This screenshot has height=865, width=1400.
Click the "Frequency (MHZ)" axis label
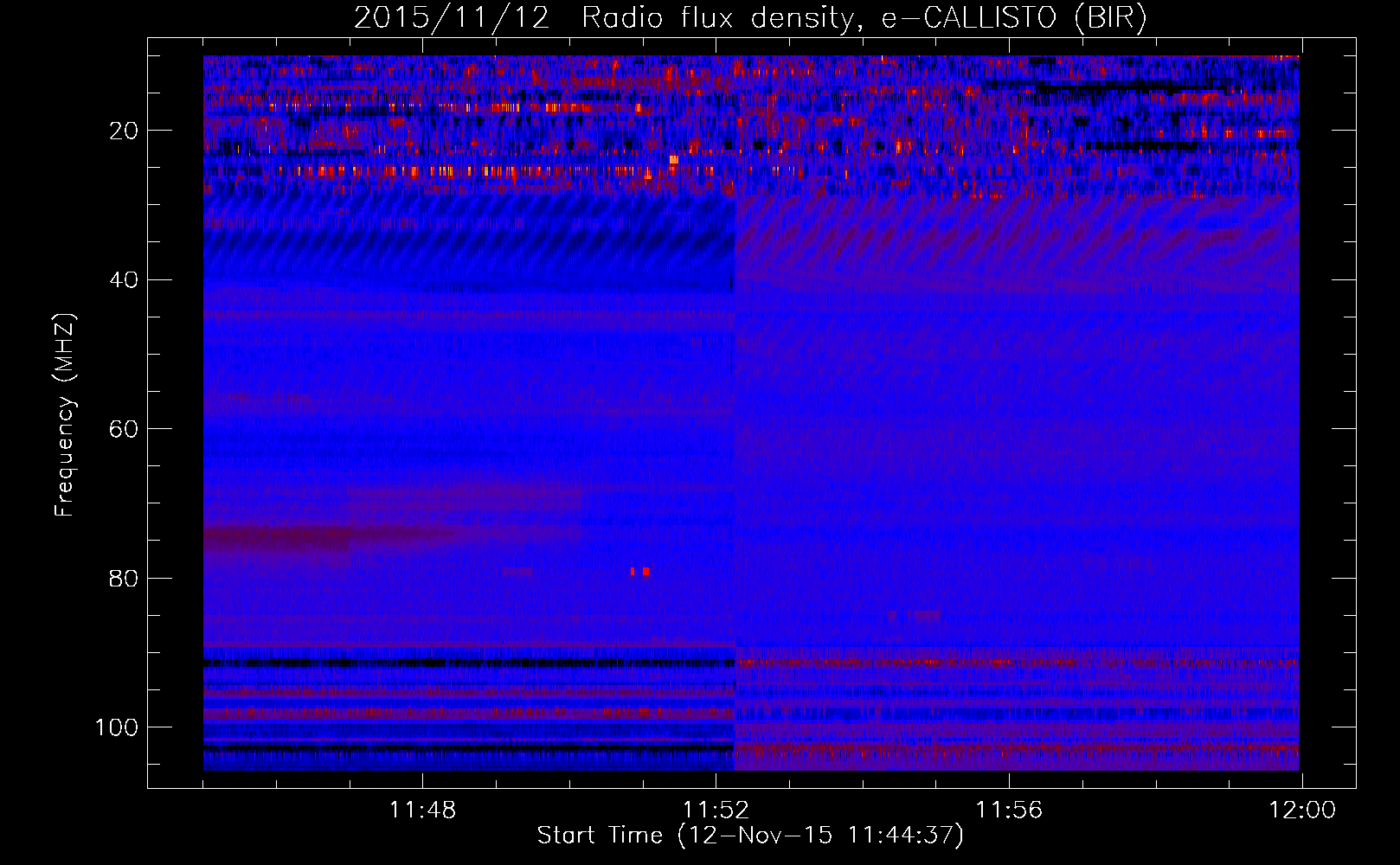(x=65, y=415)
